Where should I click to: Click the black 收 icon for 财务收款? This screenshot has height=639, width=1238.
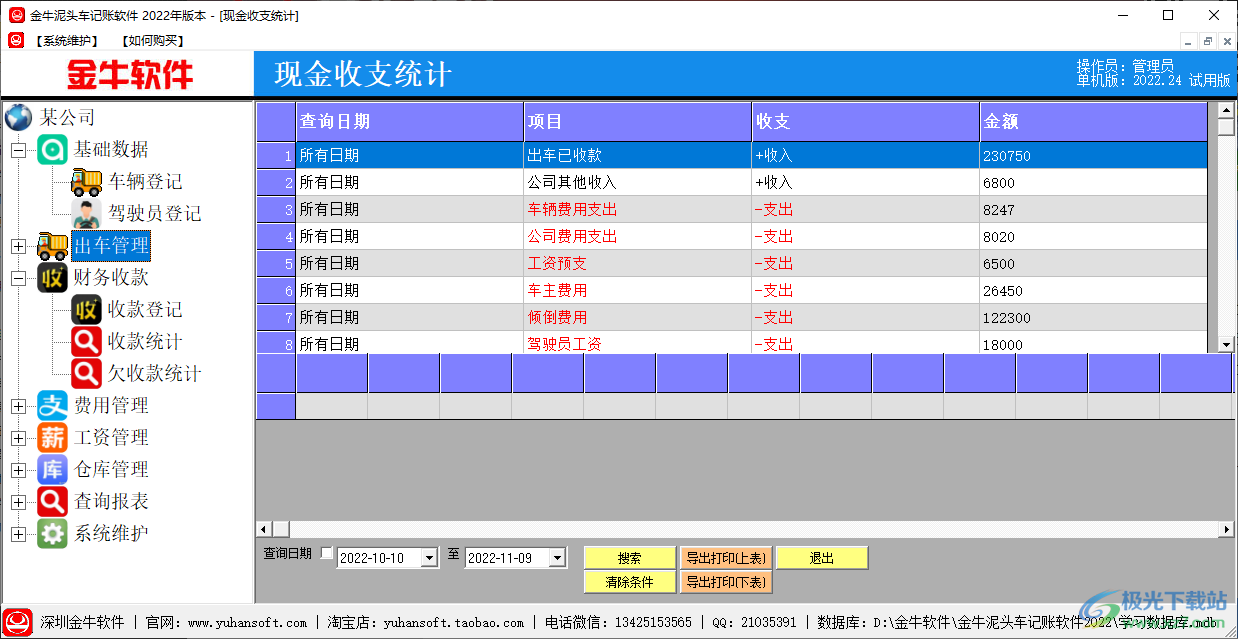(x=52, y=278)
